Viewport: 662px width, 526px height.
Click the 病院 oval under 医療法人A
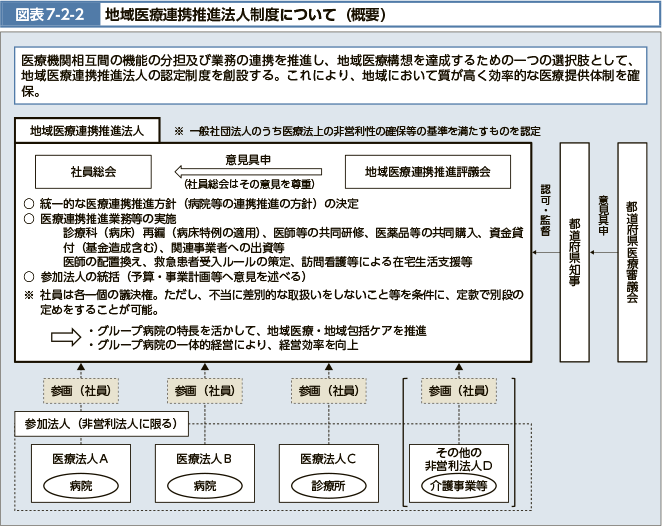coord(82,486)
